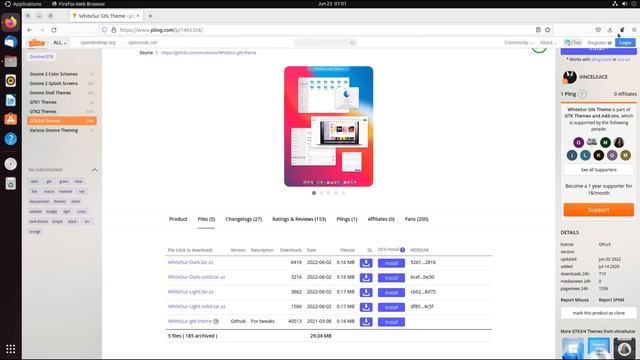Select the highlighted GTK3/4 Themes category
The image size is (640, 360).
click(x=62, y=121)
